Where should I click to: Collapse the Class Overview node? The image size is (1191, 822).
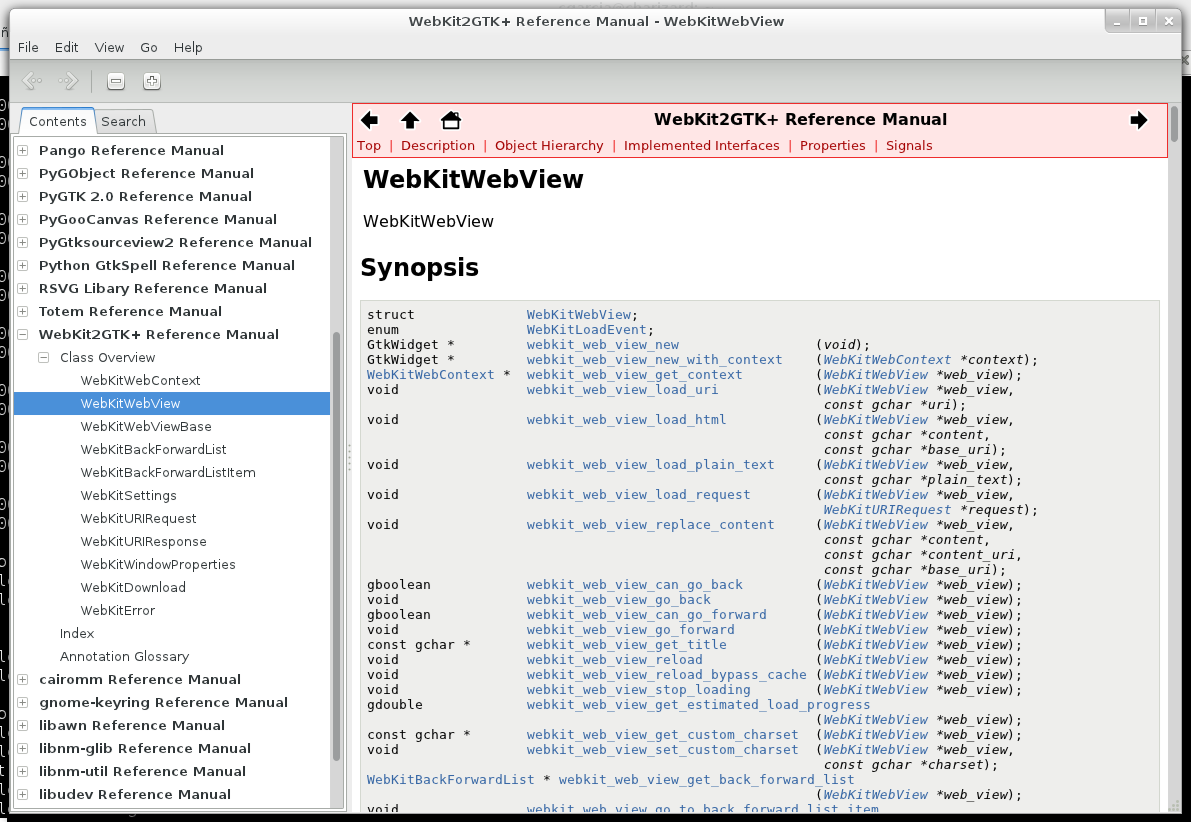coord(44,357)
